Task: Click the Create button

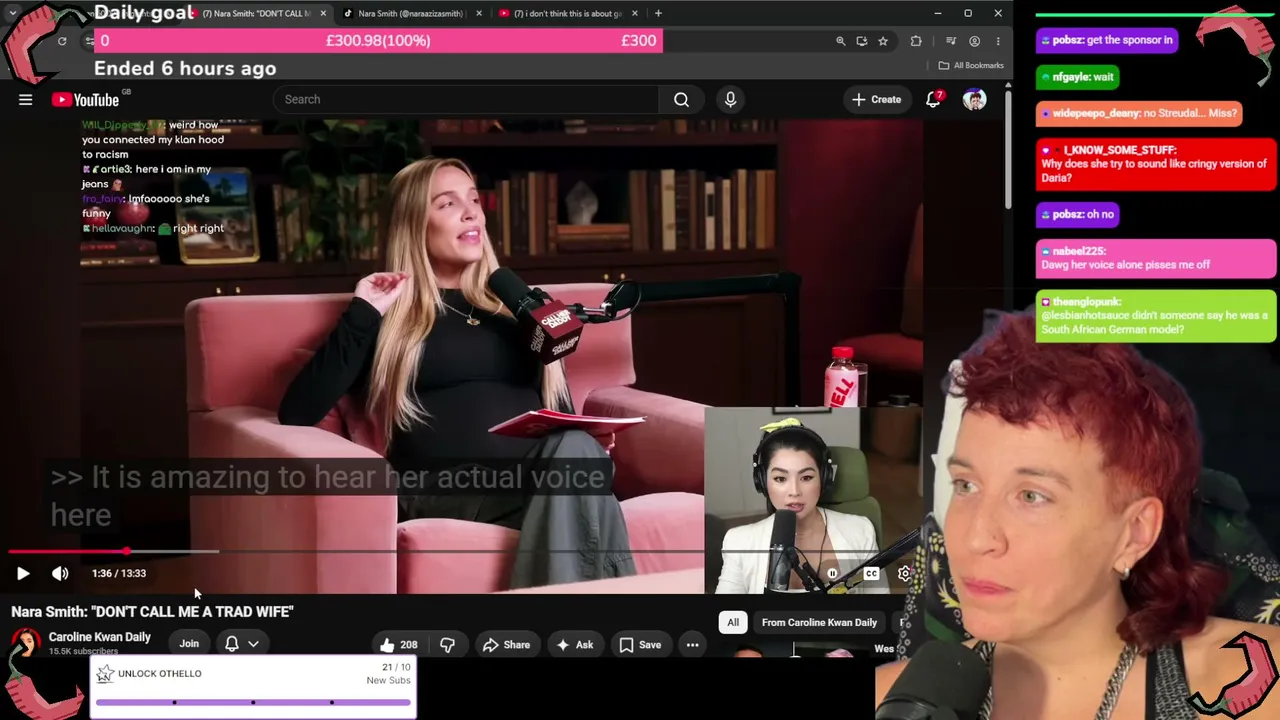Action: coord(876,99)
